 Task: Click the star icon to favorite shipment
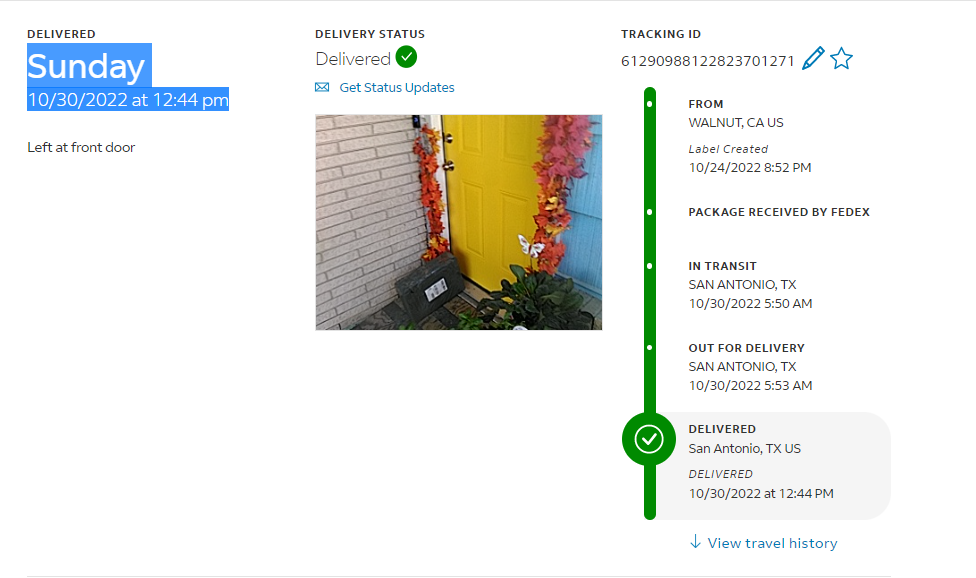(x=842, y=58)
